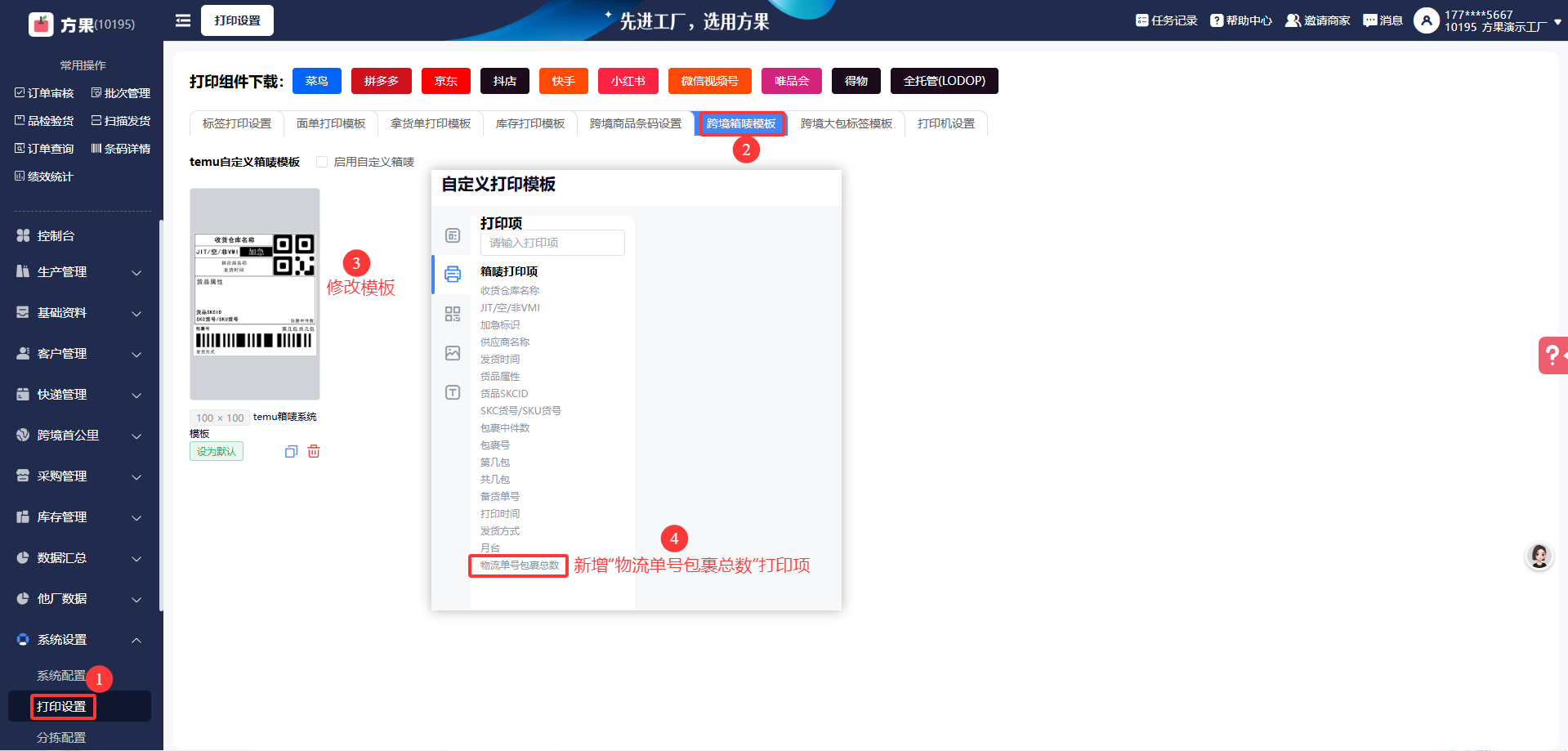Download 全托管(LODOP) print component
The image size is (1568, 751).
tap(945, 81)
